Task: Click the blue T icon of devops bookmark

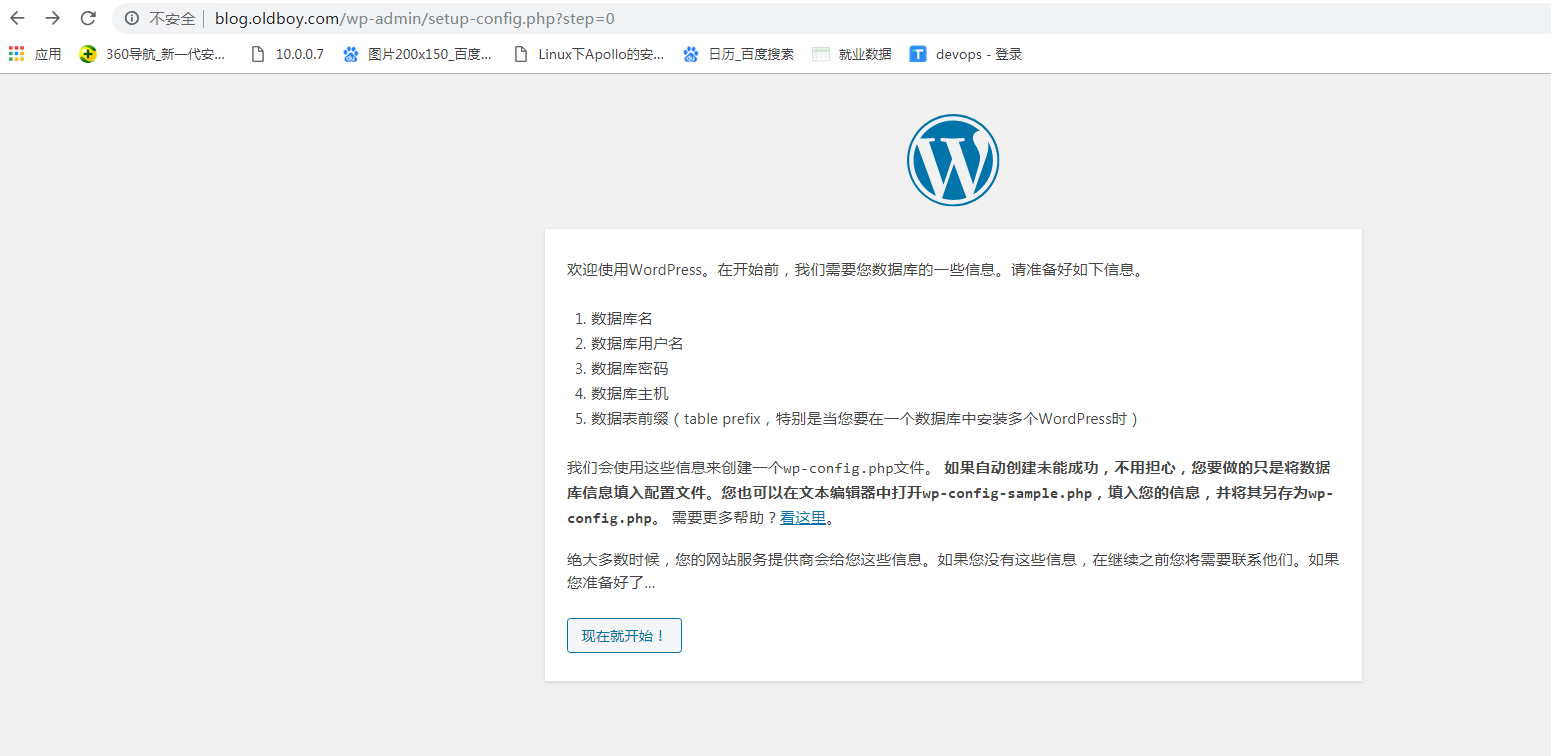Action: (917, 54)
